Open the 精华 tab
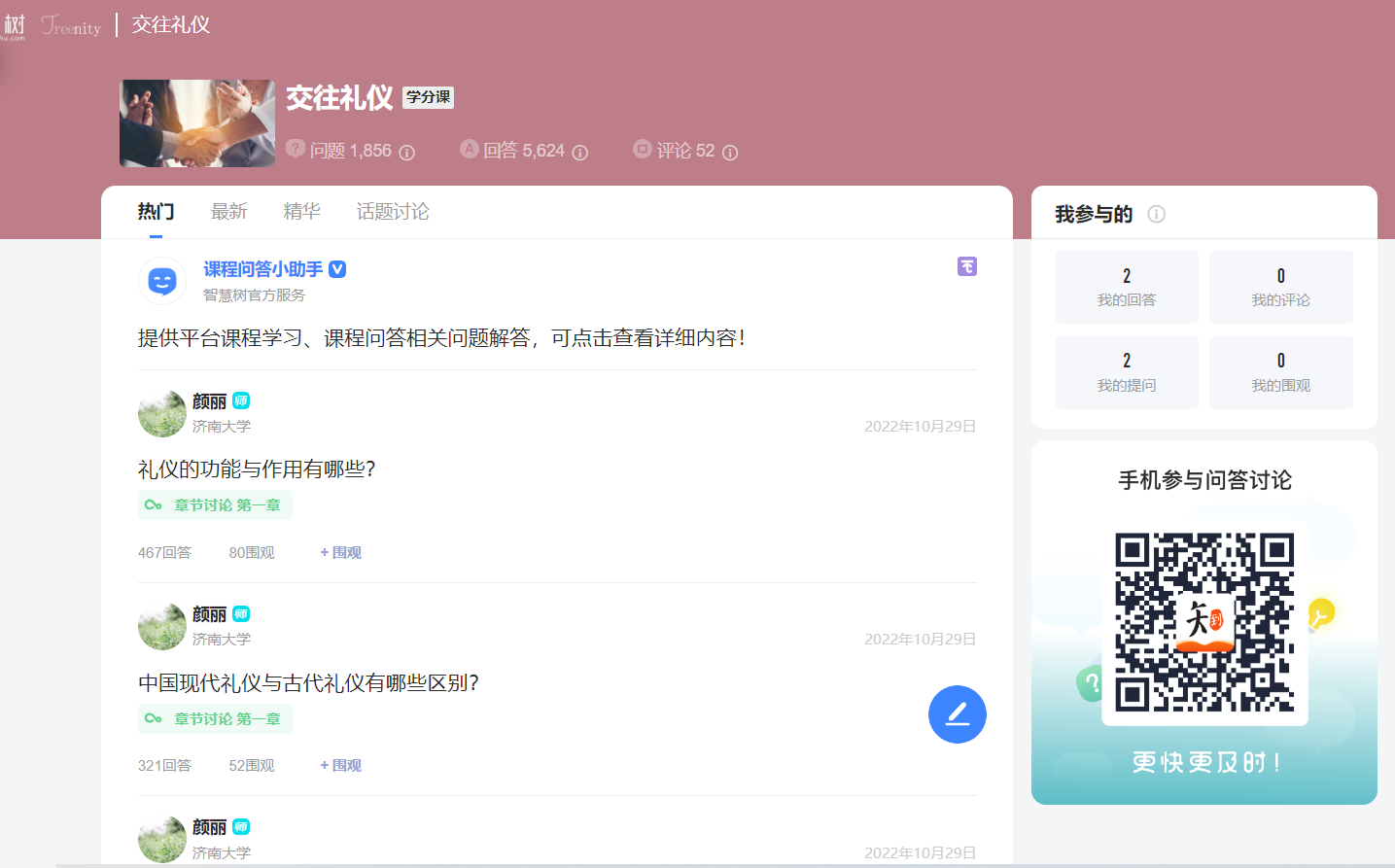 (302, 212)
